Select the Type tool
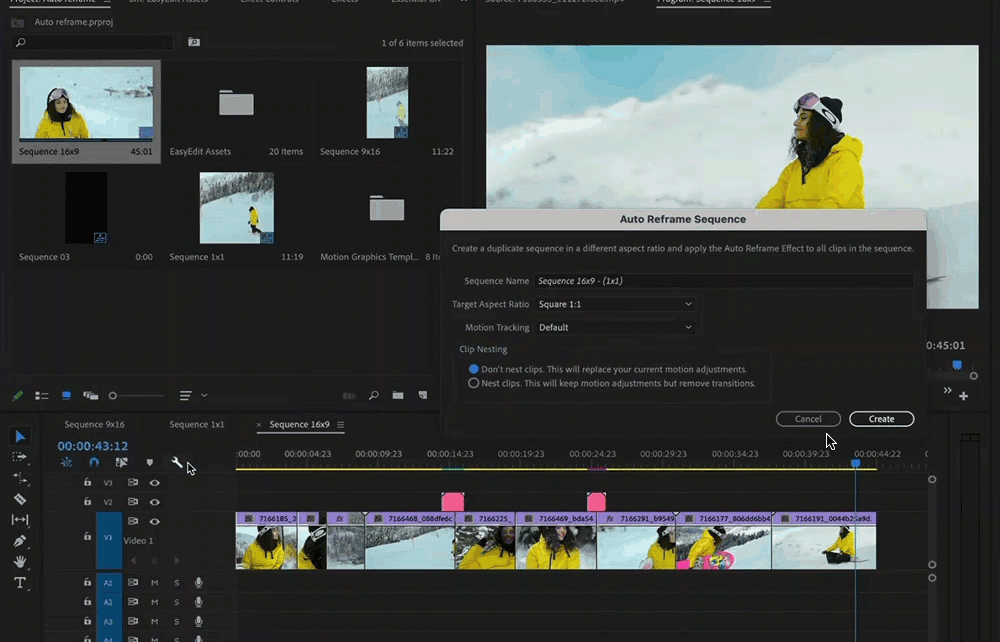 click(x=20, y=583)
